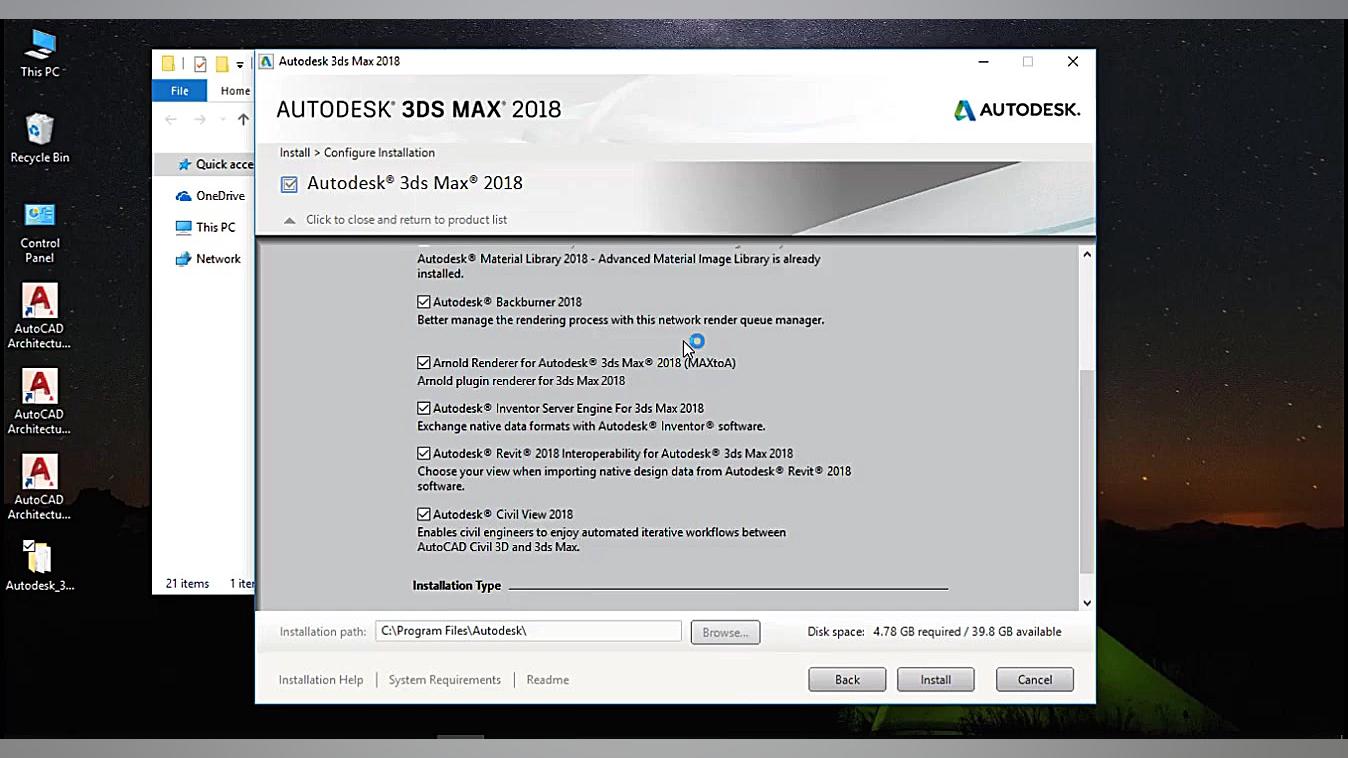Open the Home tab in Explorer
1348x758 pixels.
pos(235,90)
